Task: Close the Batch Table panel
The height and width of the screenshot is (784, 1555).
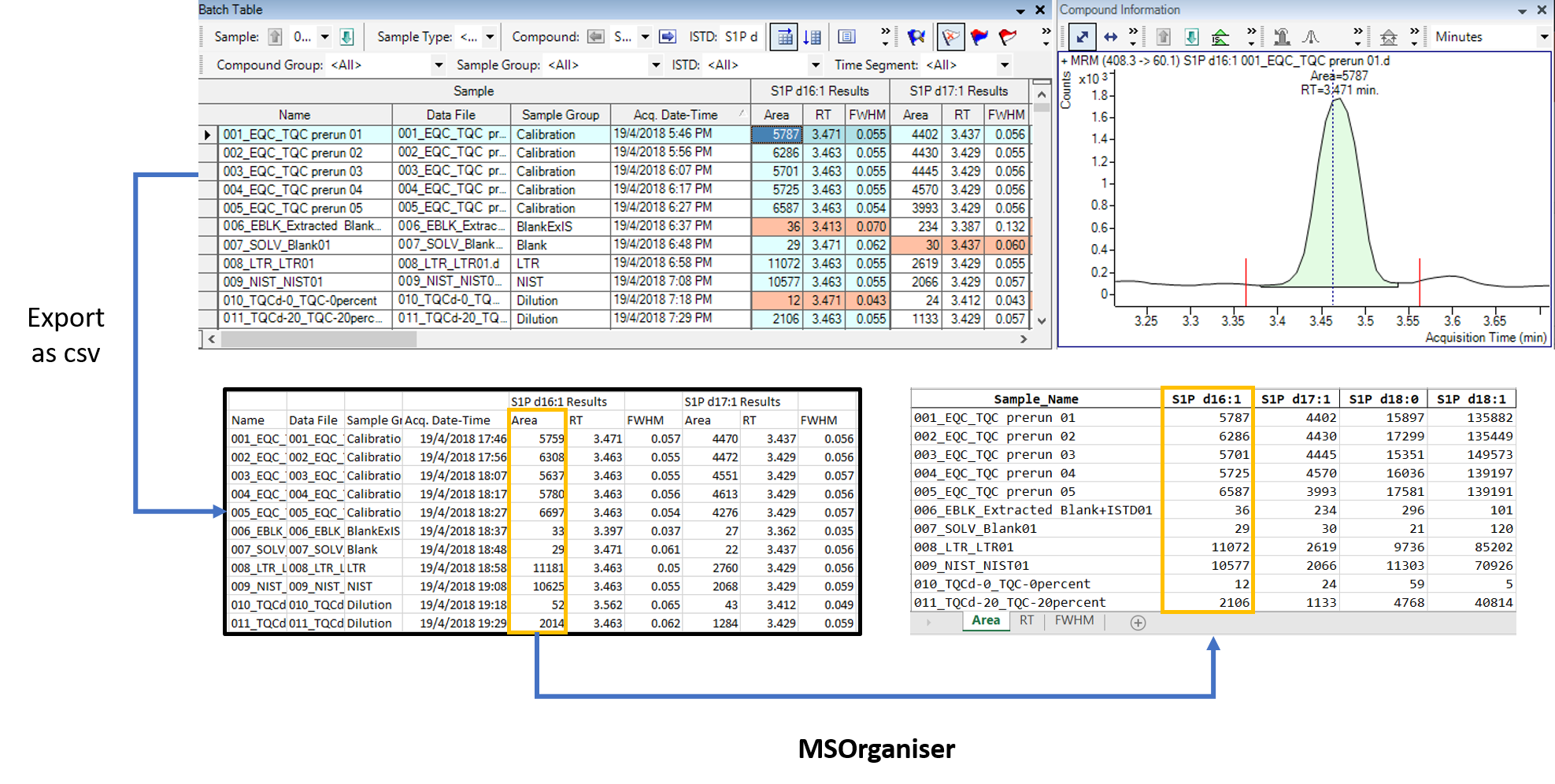Action: point(1040,10)
